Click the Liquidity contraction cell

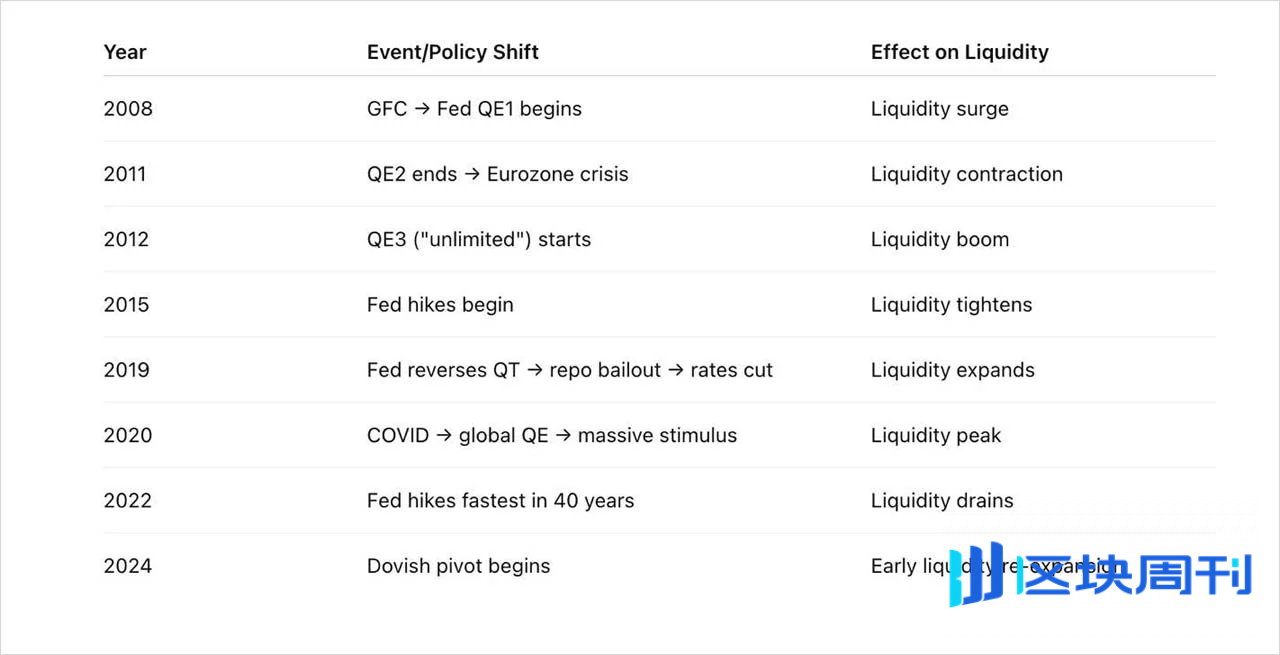pyautogui.click(x=967, y=174)
